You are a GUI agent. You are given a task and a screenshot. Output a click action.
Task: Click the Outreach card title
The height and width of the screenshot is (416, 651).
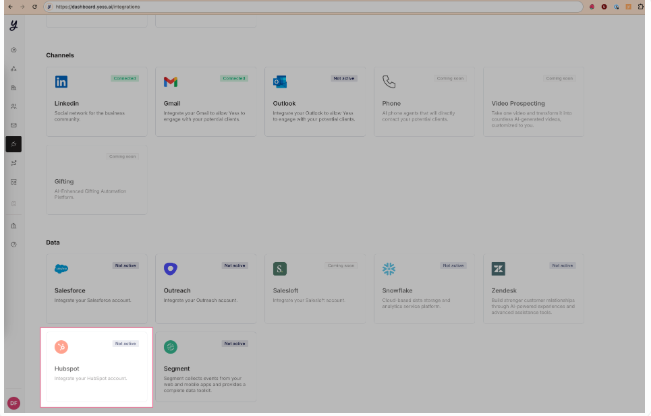click(177, 291)
